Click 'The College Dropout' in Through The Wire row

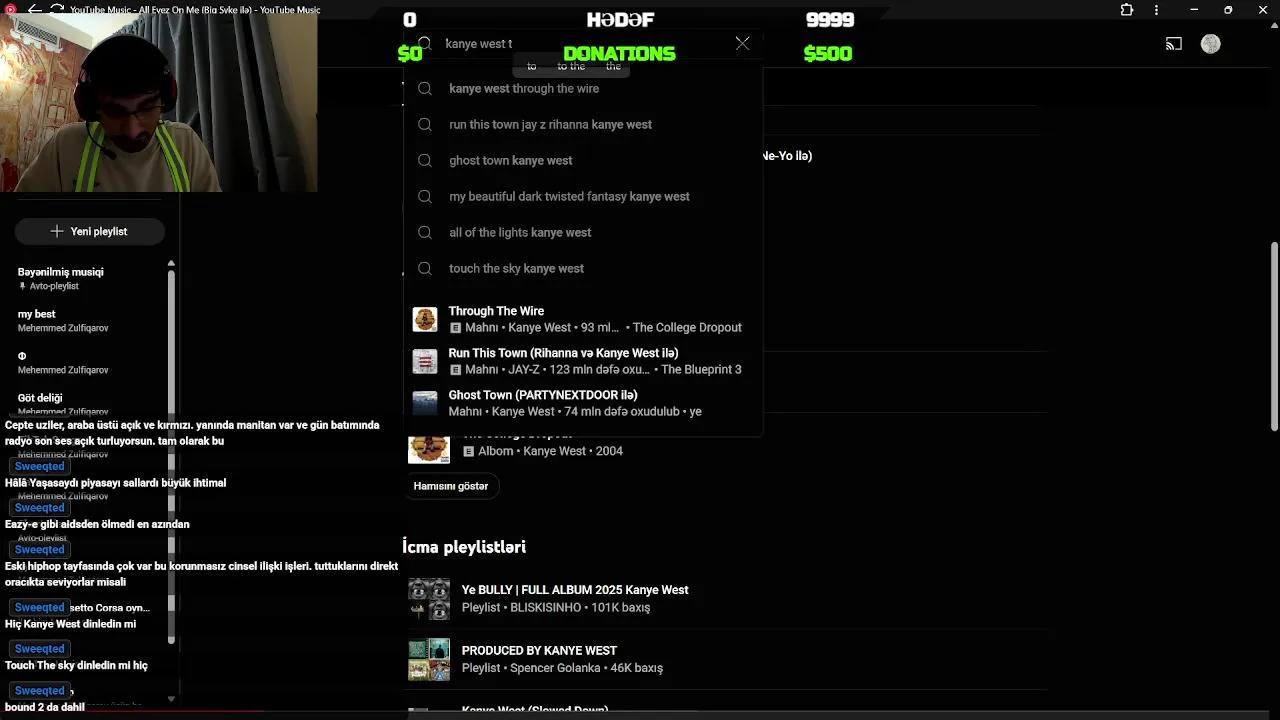[x=687, y=328]
